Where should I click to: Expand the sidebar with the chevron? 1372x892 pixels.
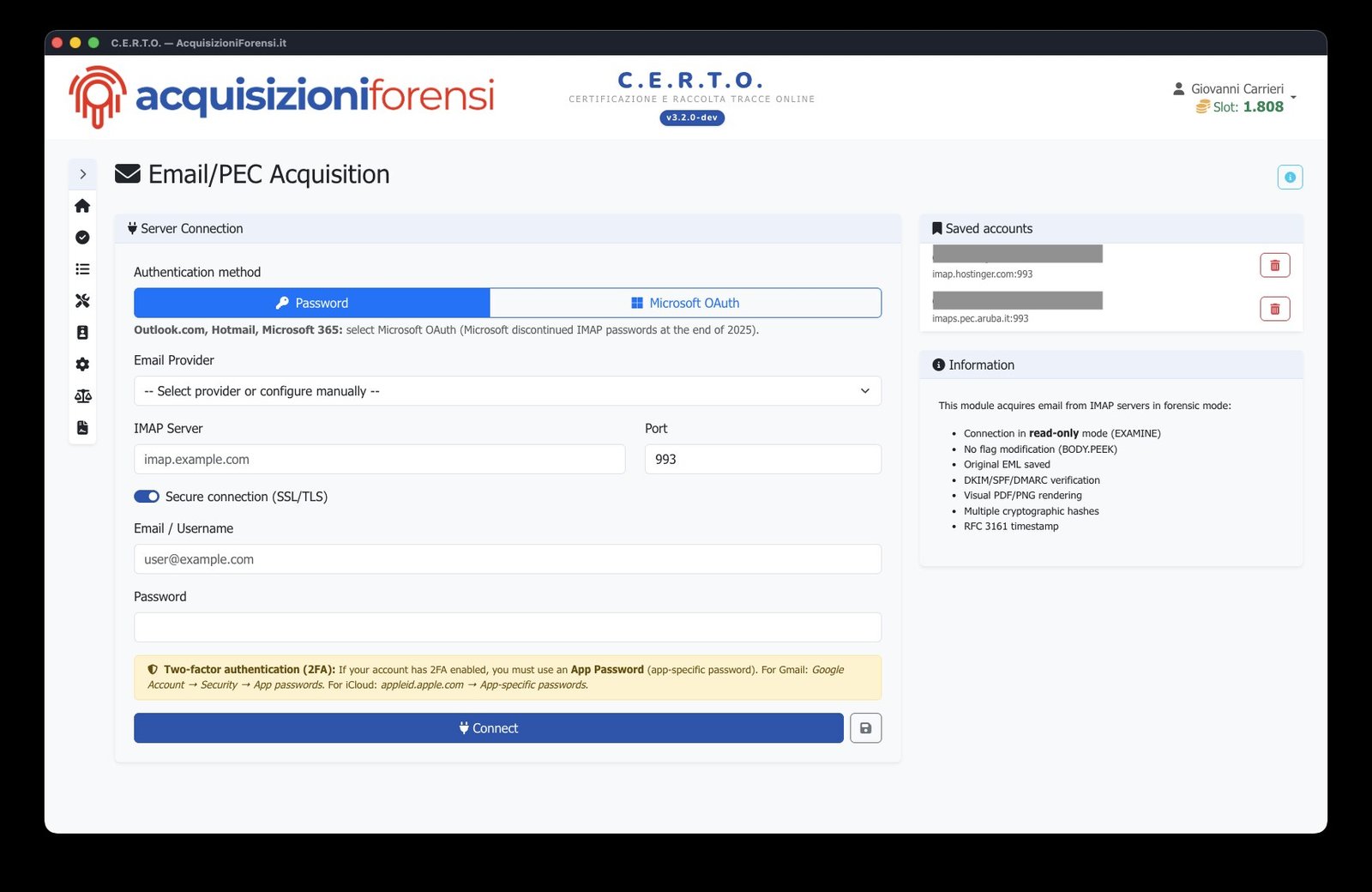[x=82, y=174]
